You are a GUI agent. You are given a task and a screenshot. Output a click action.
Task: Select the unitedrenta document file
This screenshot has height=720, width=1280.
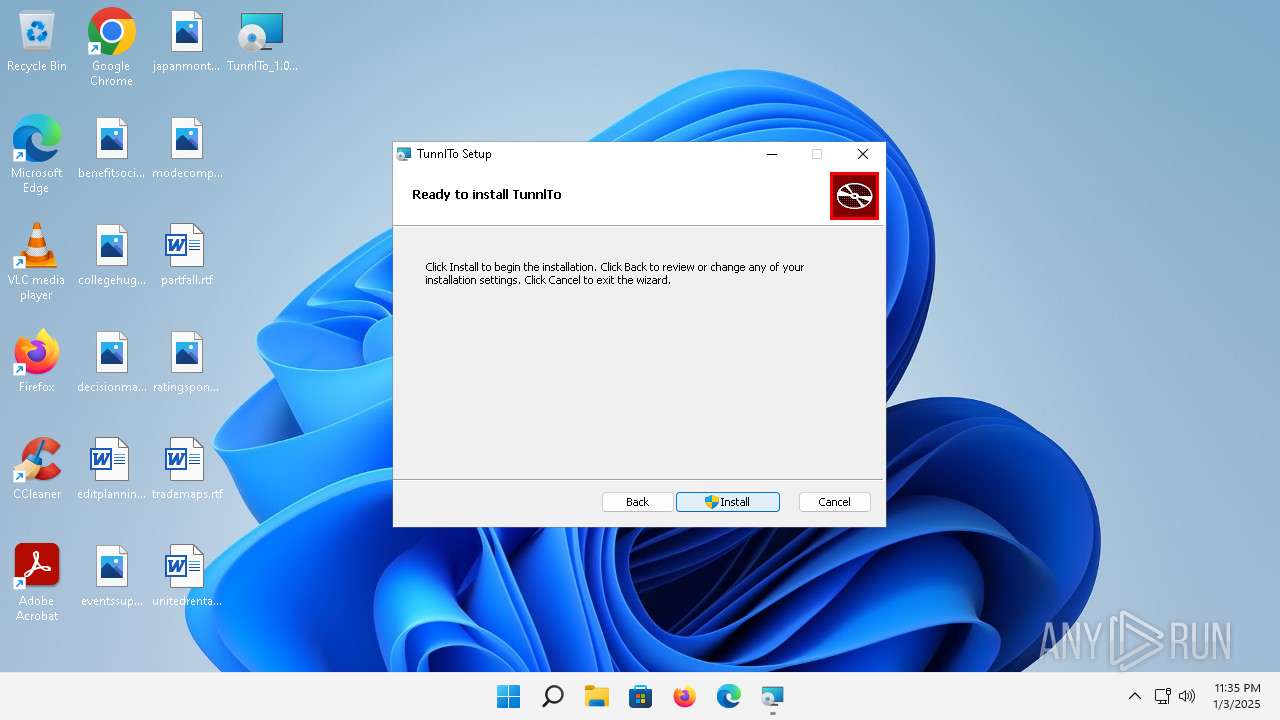click(x=187, y=577)
